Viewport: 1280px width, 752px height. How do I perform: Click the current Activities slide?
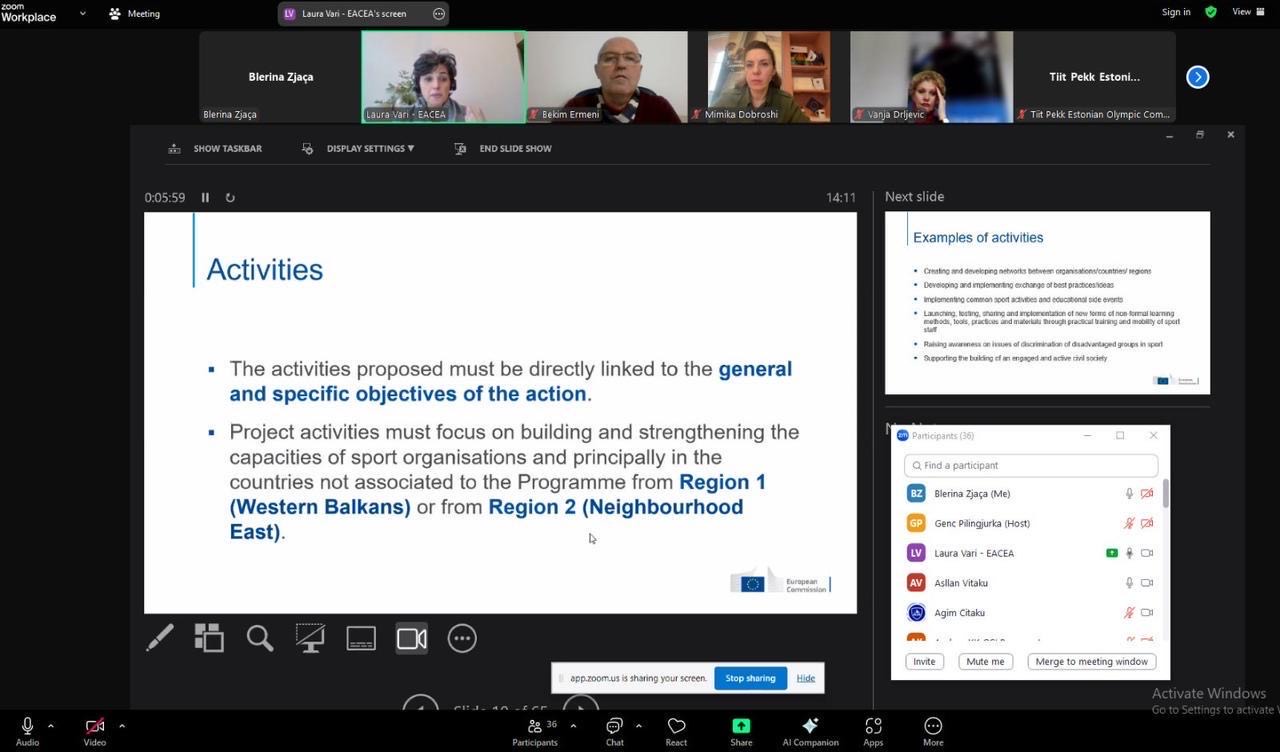[500, 412]
